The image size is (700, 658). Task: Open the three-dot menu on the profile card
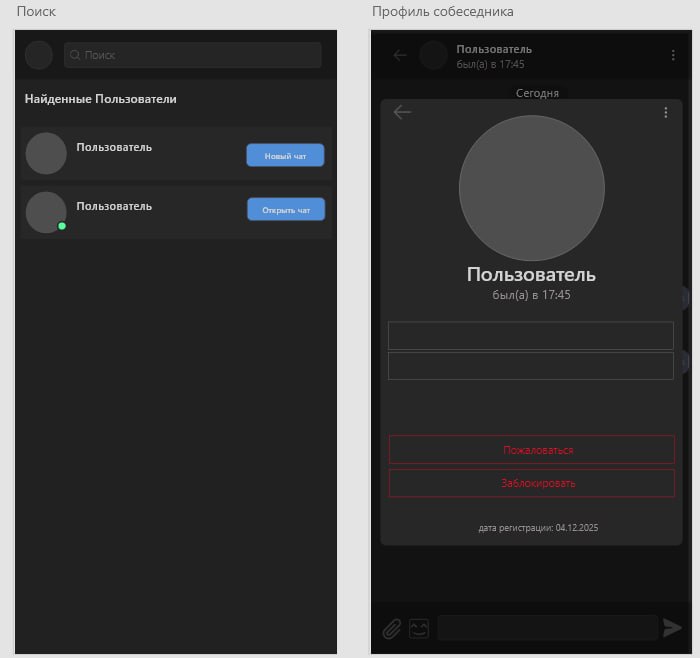click(666, 112)
